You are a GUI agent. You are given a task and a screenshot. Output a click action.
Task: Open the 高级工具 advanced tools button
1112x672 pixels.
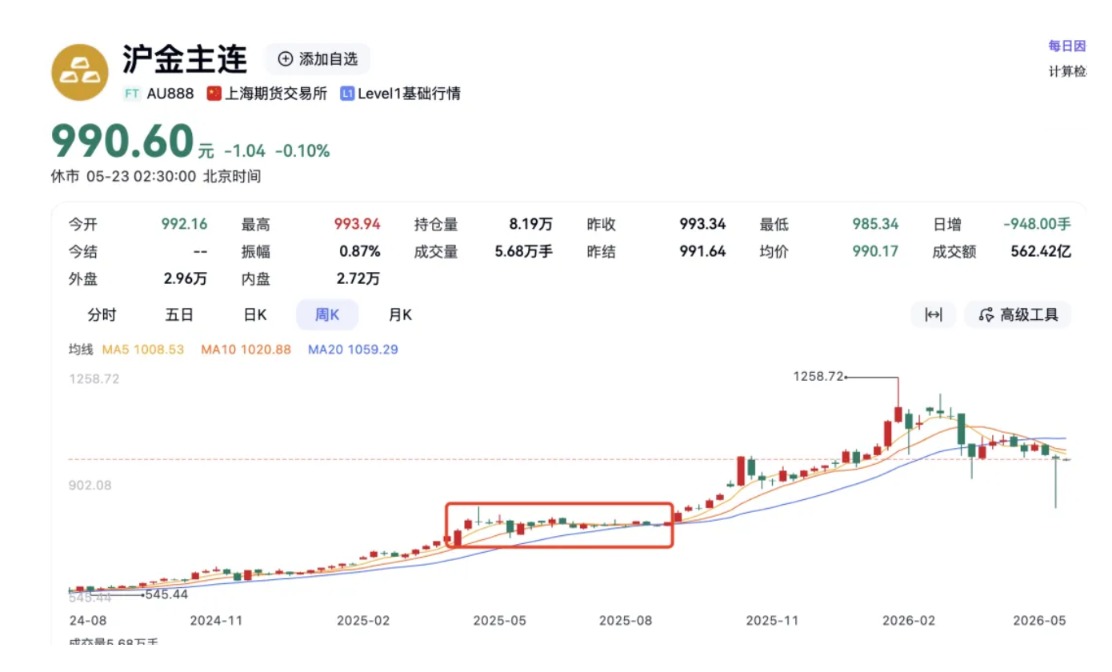(x=1018, y=315)
